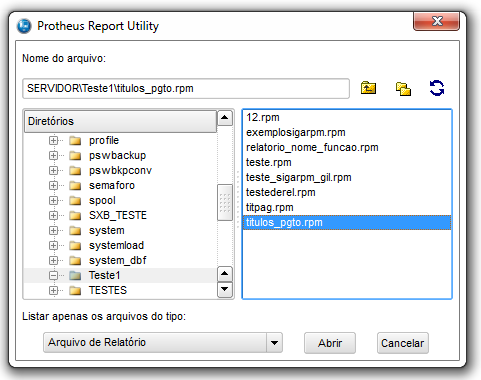
Task: Click the Cancelar button
Action: coord(403,343)
